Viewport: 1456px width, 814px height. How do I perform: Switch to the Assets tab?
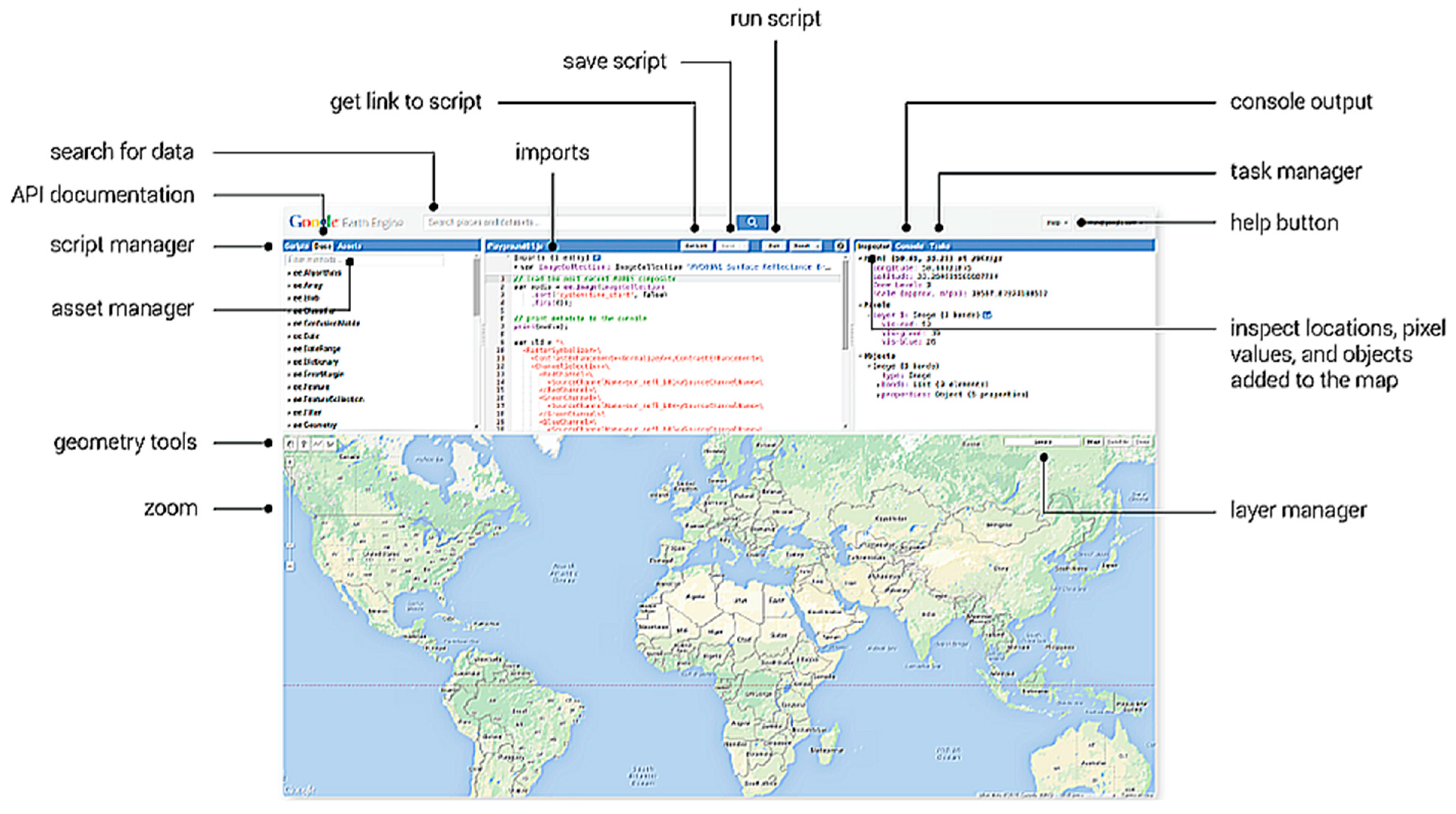pyautogui.click(x=349, y=246)
